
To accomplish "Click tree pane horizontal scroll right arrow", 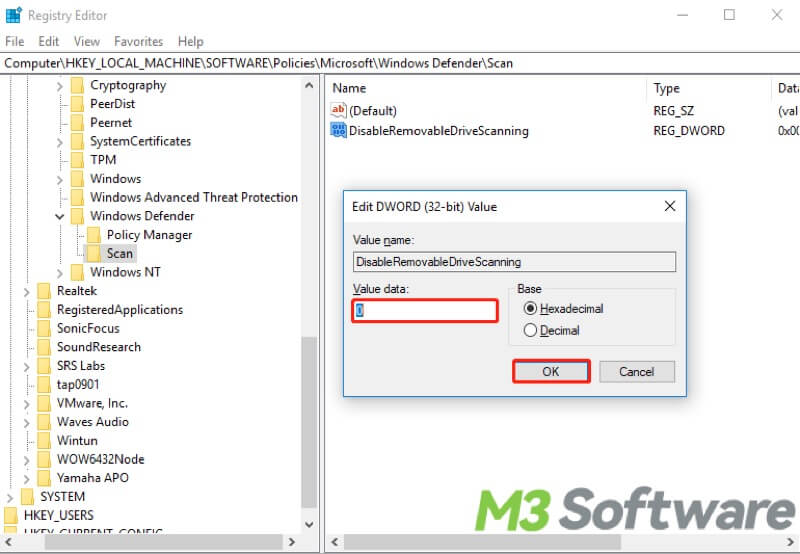I will click(x=292, y=542).
